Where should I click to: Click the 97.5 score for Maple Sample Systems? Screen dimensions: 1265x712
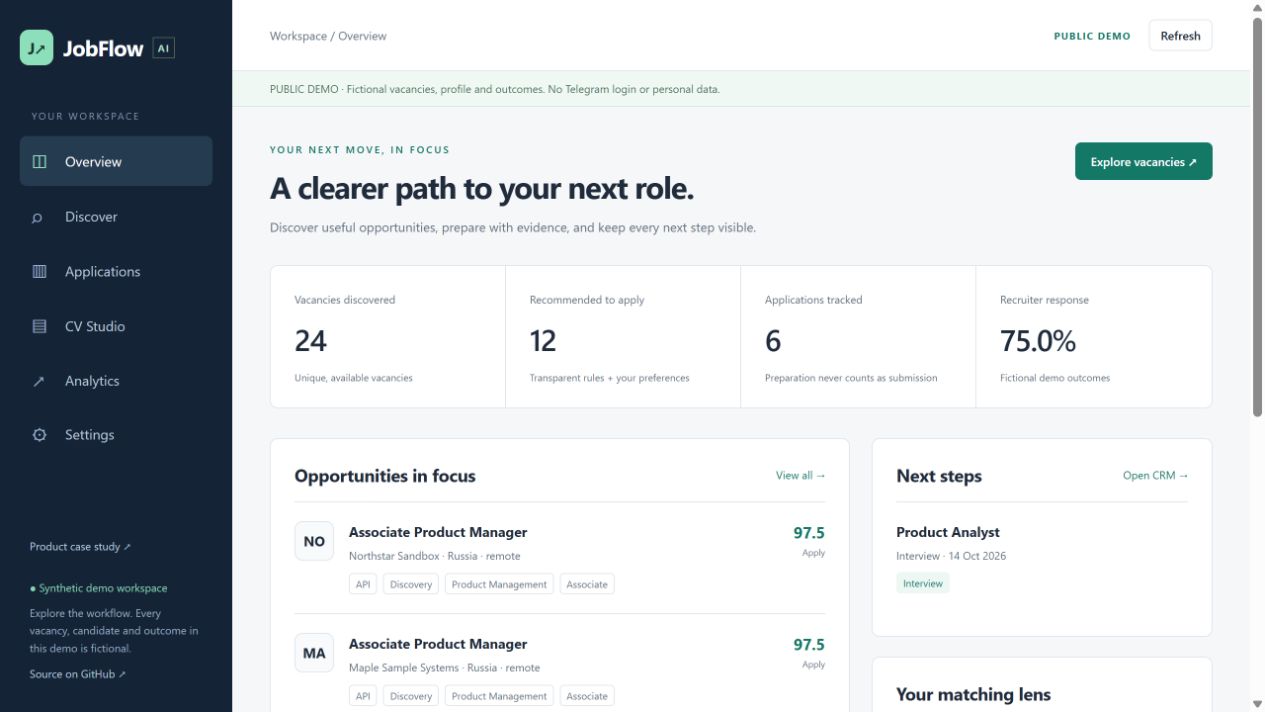click(x=809, y=645)
